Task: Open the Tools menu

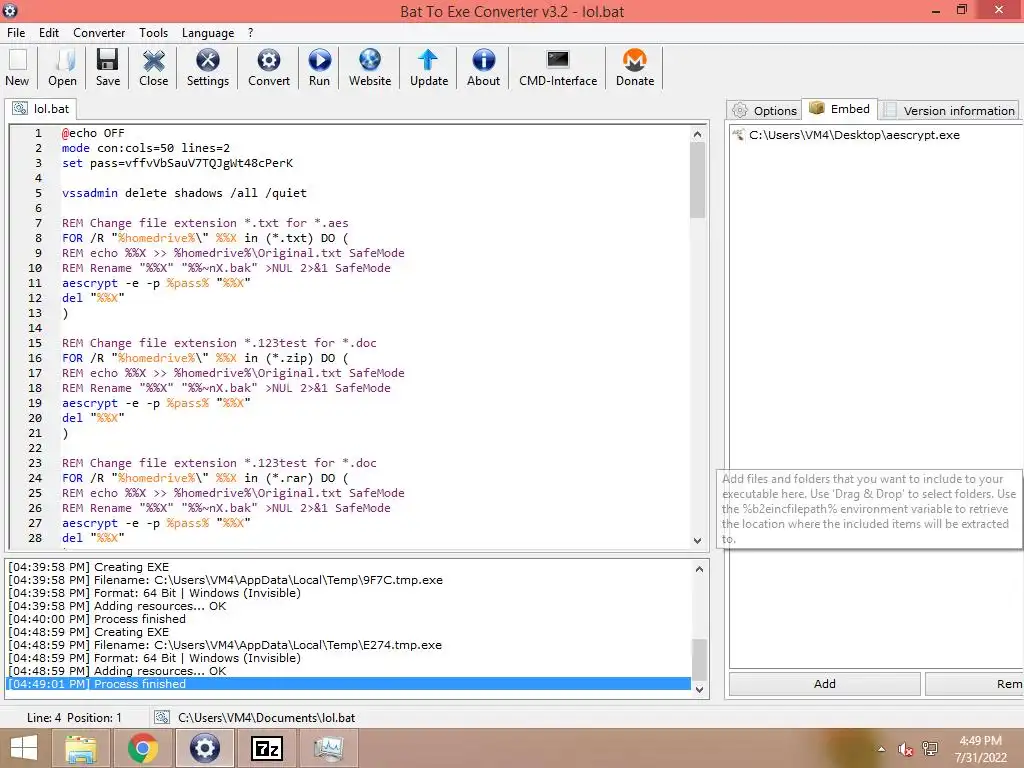Action: [x=153, y=33]
